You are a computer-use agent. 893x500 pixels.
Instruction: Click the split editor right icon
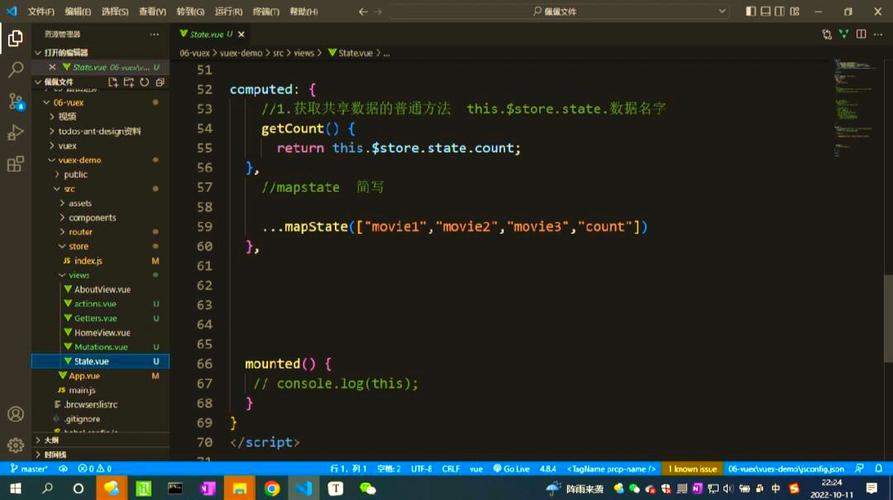coord(861,34)
